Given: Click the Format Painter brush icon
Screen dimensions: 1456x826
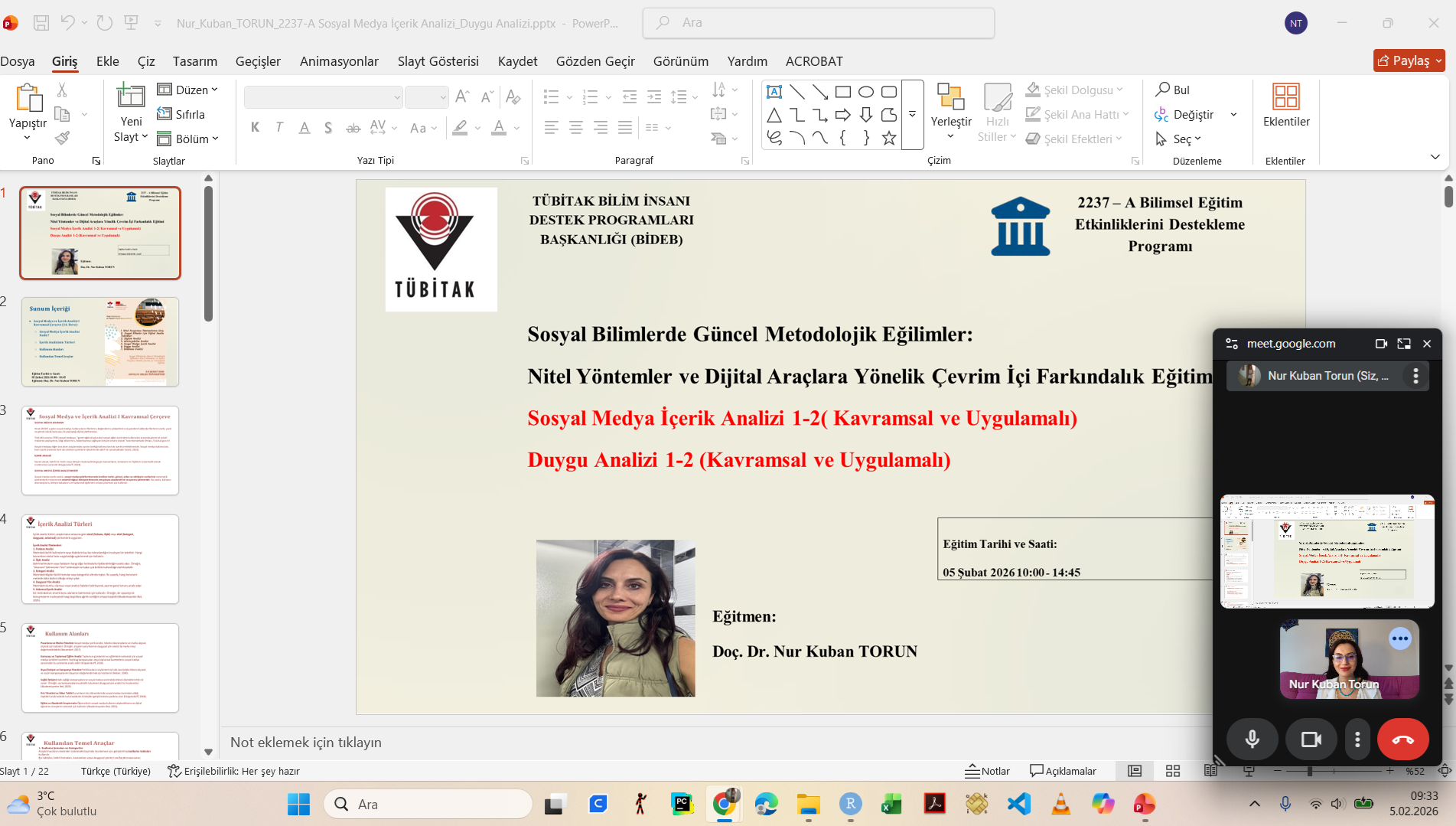Looking at the screenshot, I should coord(62,139).
